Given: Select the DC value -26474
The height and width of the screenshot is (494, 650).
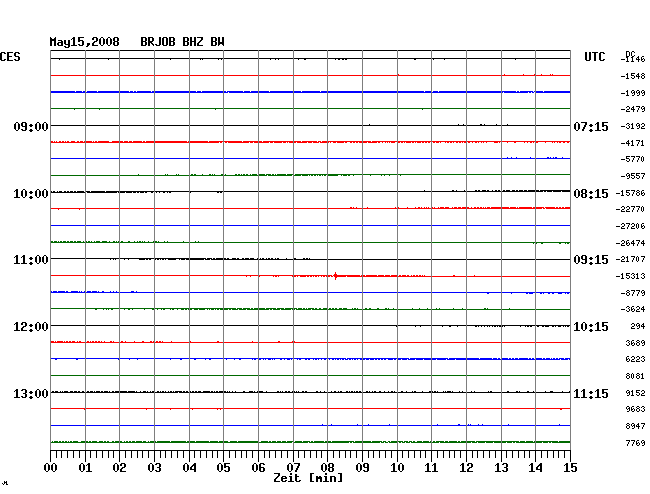Looking at the screenshot, I should click(631, 243).
